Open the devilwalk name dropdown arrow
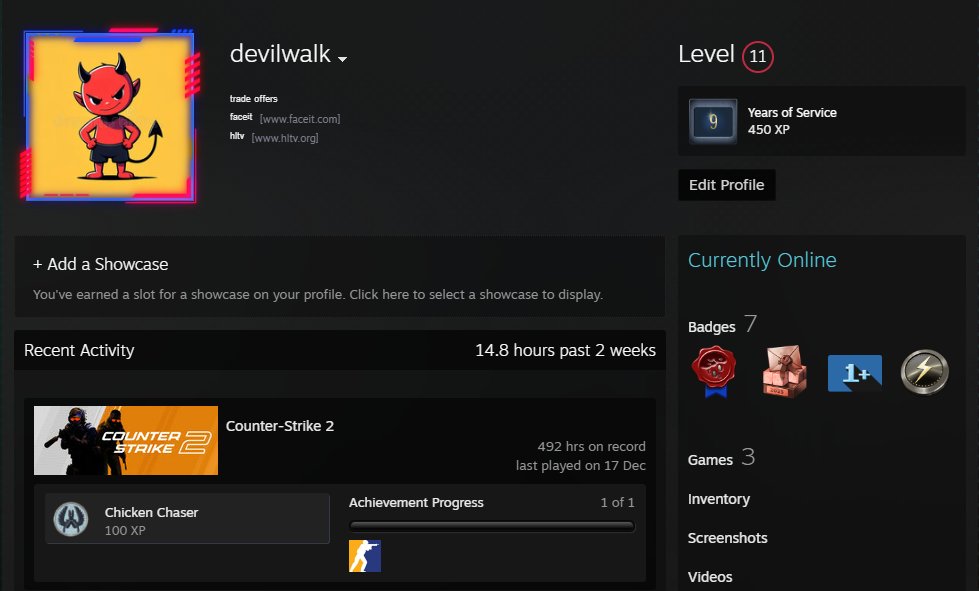The width and height of the screenshot is (979, 591). pyautogui.click(x=341, y=59)
